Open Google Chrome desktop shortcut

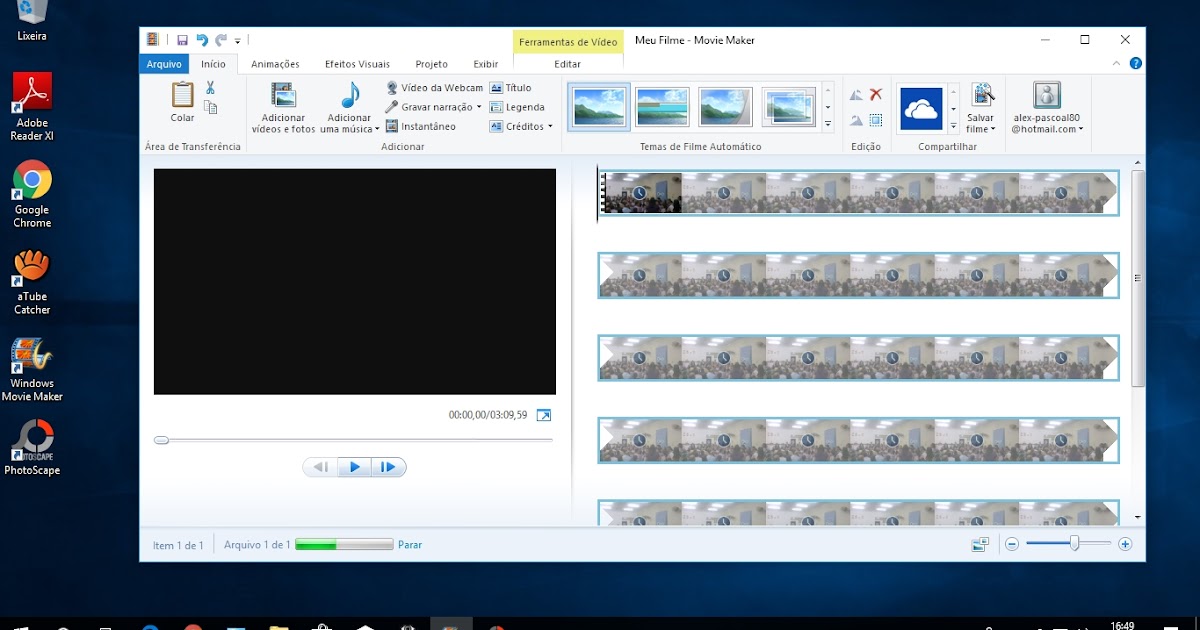click(x=32, y=193)
